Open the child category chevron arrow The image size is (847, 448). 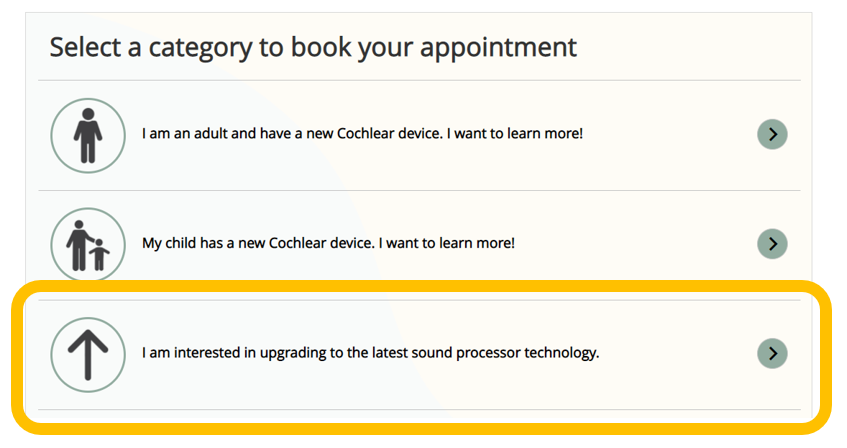pos(772,244)
